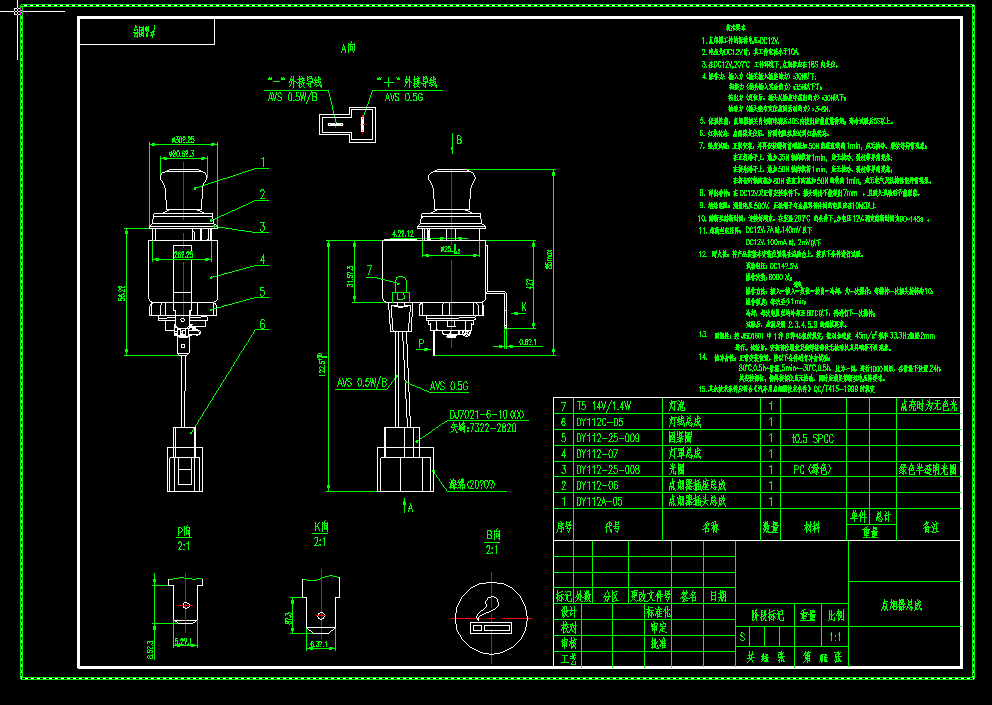Pick the "数量" column header

tap(771, 527)
